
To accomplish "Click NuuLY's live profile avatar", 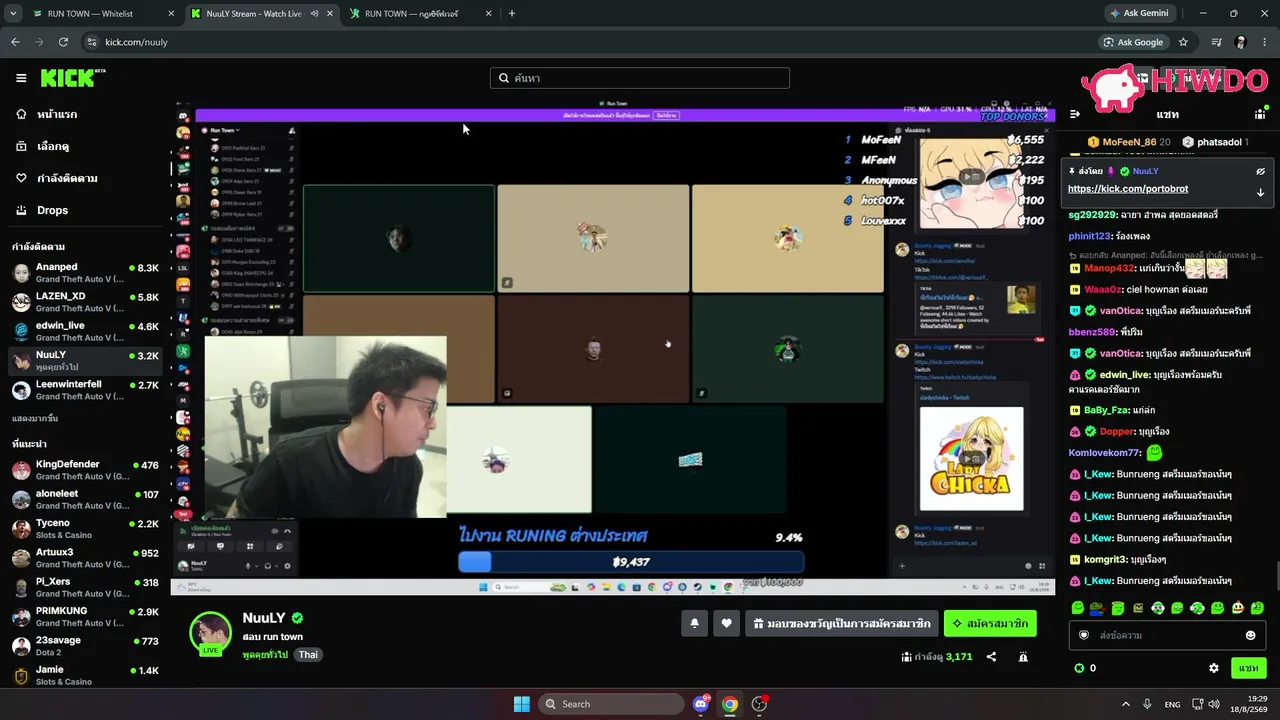I will 211,632.
